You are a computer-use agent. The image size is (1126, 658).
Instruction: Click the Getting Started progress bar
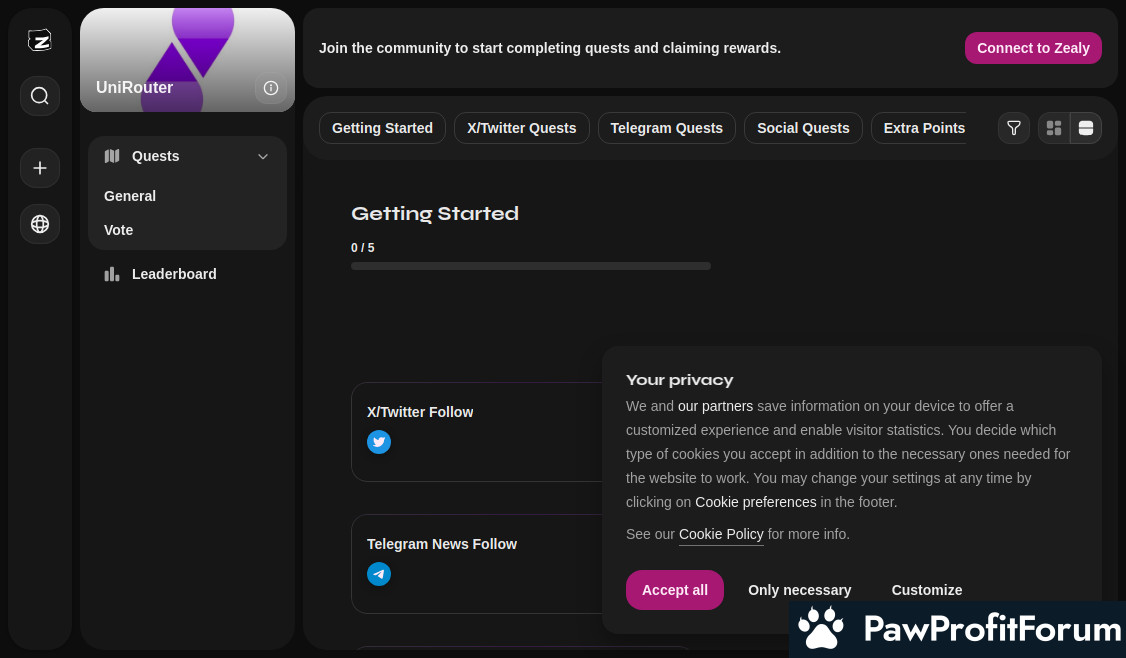[x=531, y=266]
